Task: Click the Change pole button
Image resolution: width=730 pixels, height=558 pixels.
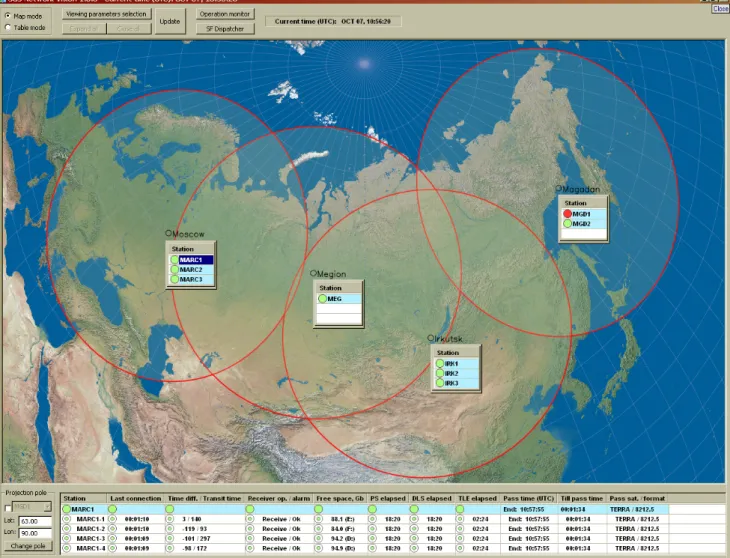Action: (28, 546)
